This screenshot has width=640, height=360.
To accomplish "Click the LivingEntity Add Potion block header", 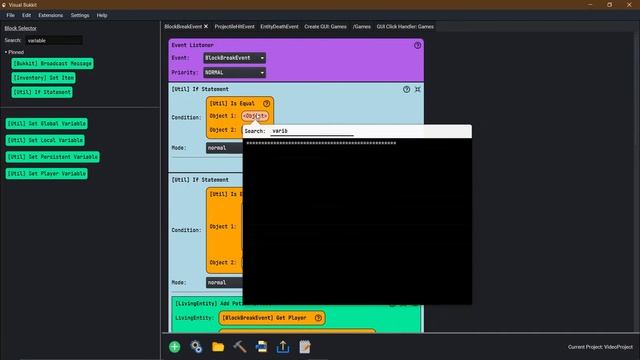I will 208,304.
